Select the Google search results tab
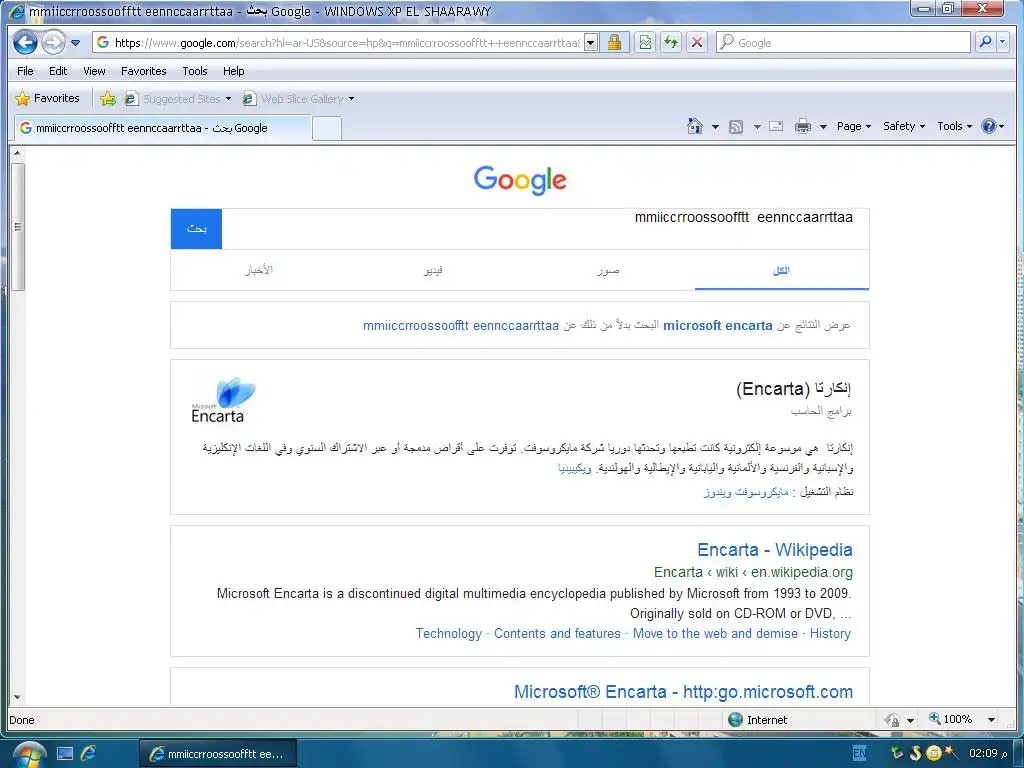 [x=162, y=128]
